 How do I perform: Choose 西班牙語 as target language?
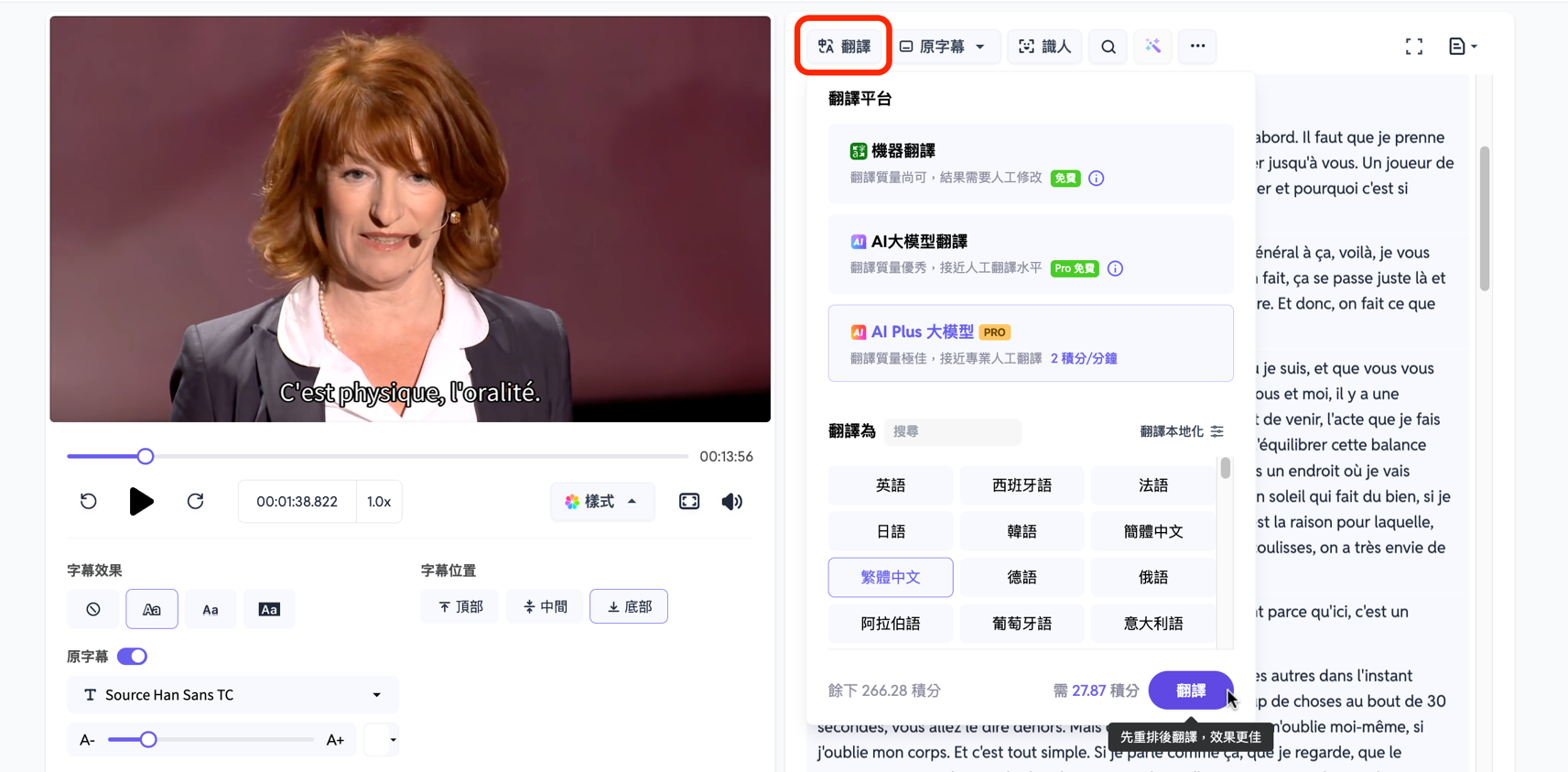click(1022, 484)
